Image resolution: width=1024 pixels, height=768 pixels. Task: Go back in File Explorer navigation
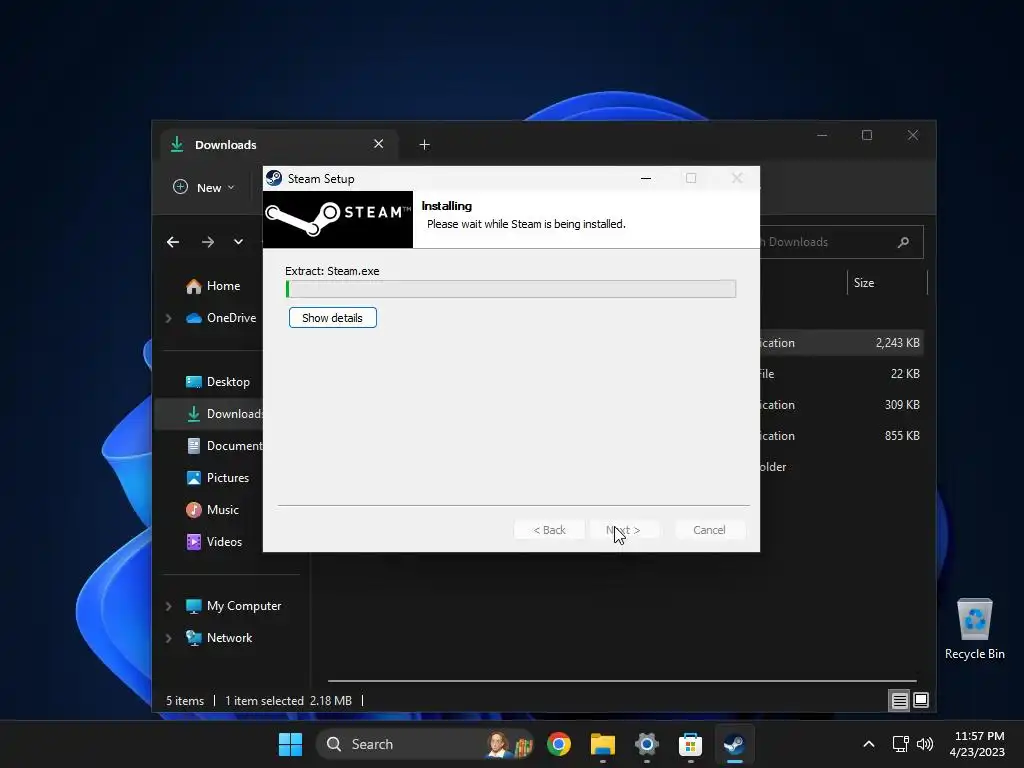[173, 242]
